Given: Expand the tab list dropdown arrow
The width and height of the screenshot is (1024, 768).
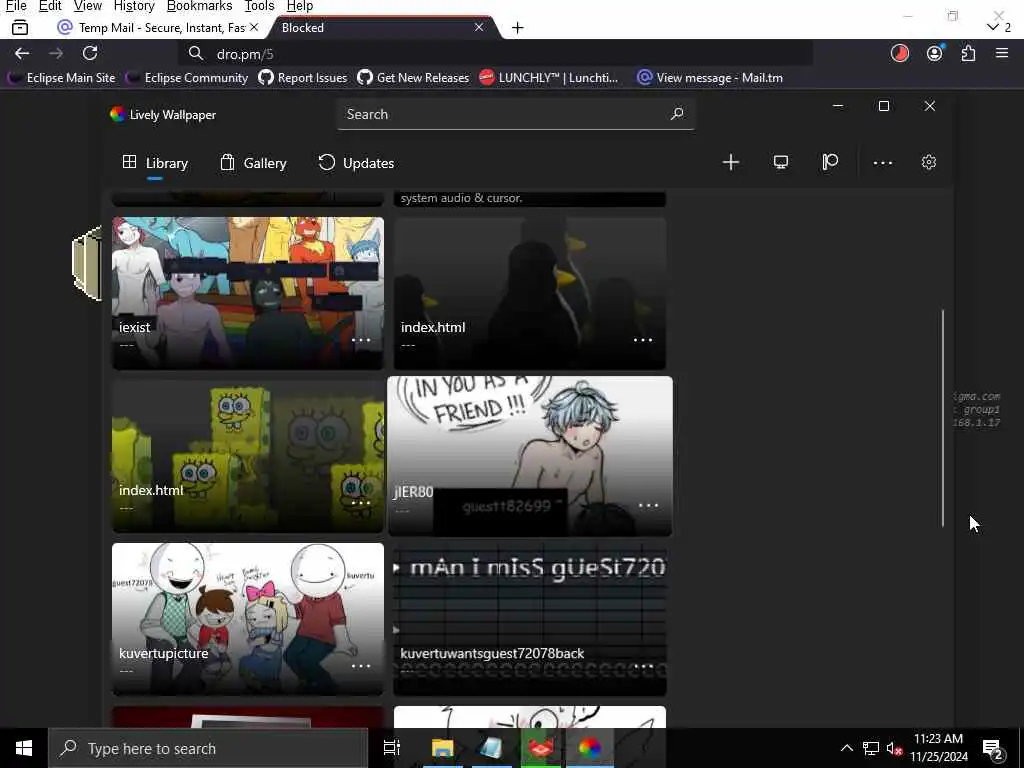Looking at the screenshot, I should [x=993, y=27].
